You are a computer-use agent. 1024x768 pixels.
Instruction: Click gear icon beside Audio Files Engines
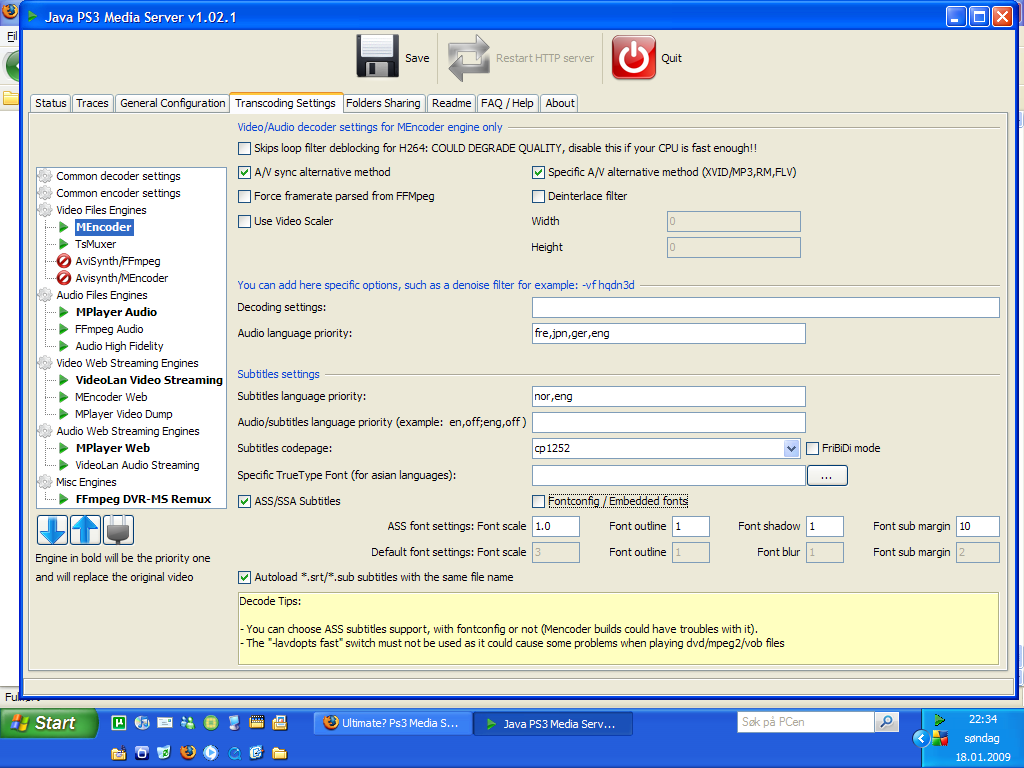click(x=45, y=295)
